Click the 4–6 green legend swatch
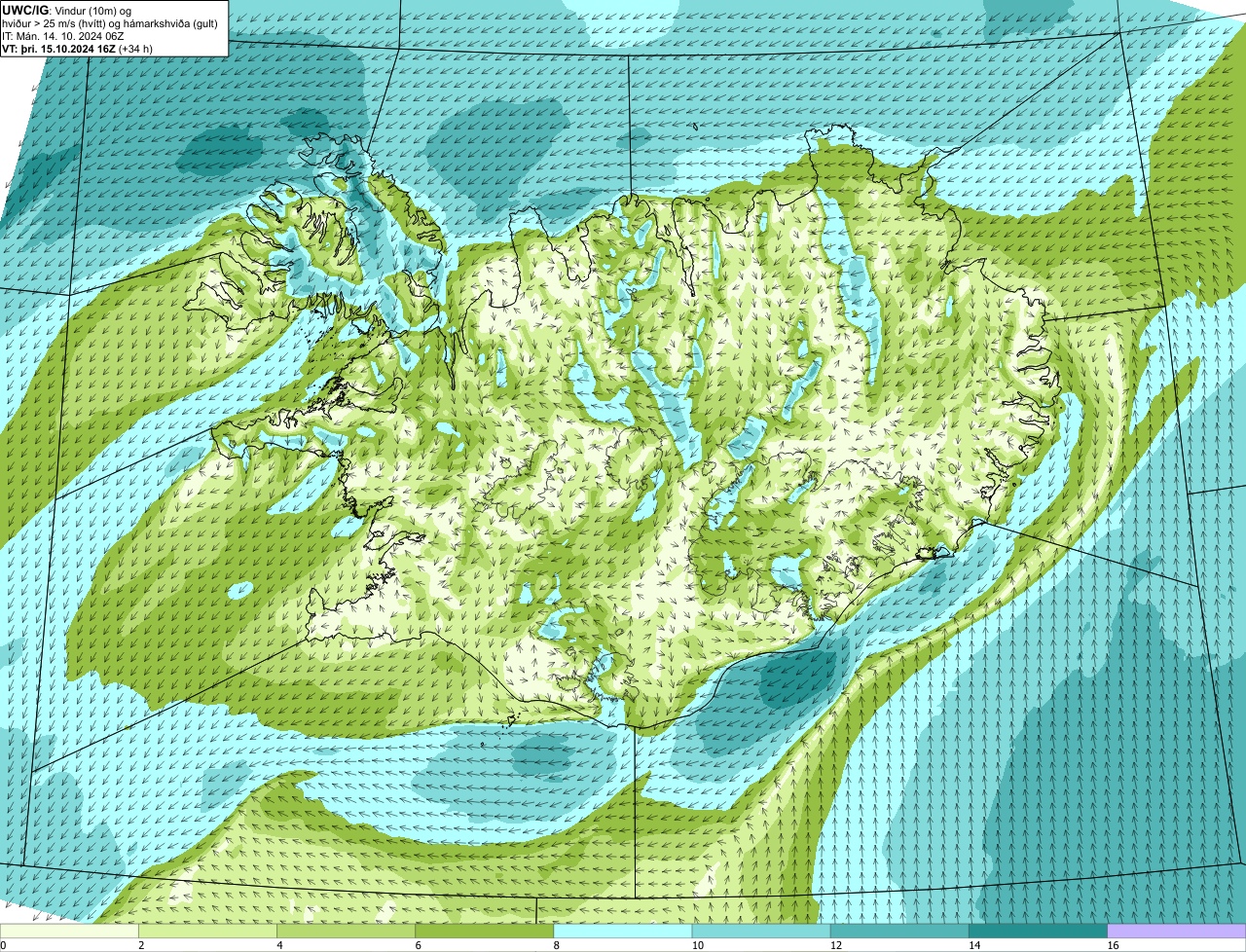 tap(346, 931)
